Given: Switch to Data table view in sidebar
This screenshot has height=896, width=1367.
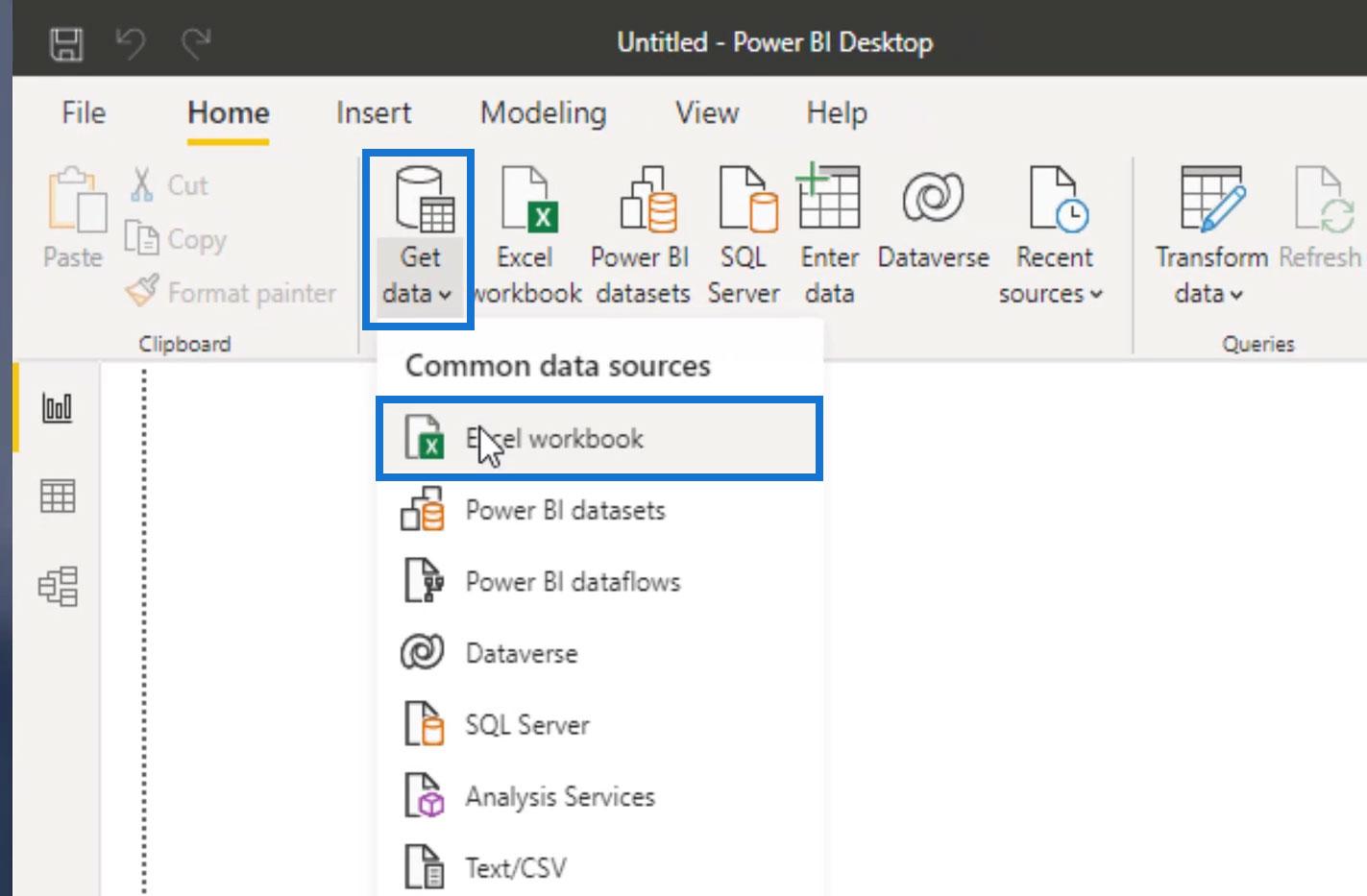Looking at the screenshot, I should point(57,496).
